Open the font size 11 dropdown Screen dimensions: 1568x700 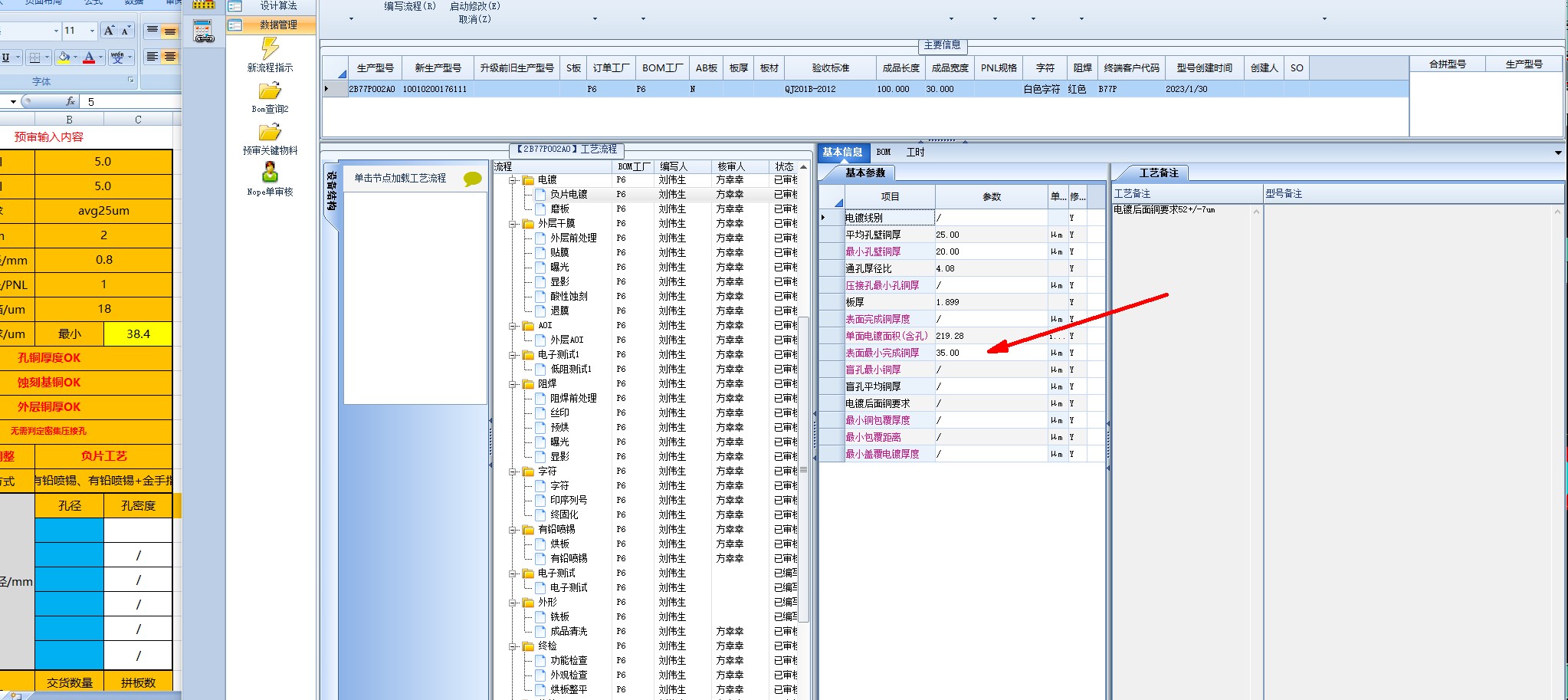[92, 31]
